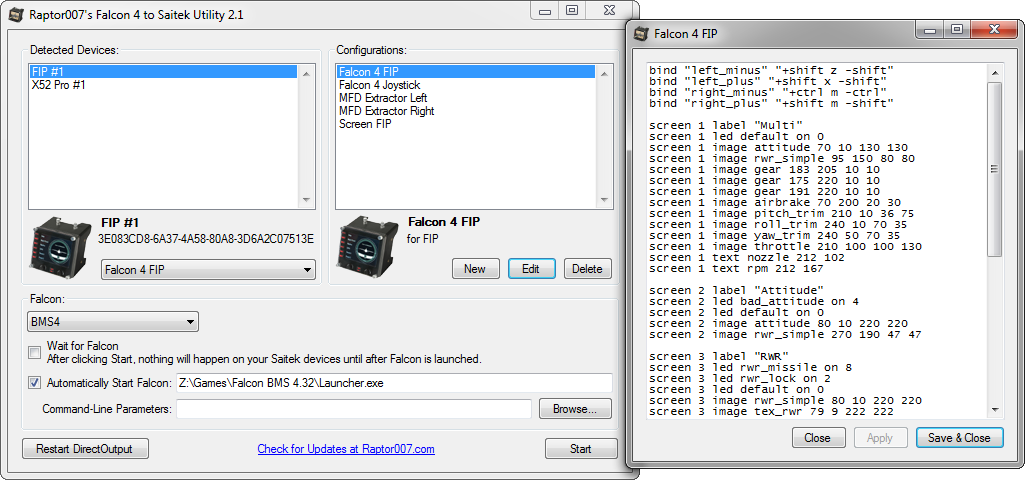Image resolution: width=1025 pixels, height=480 pixels.
Task: Click line 'screen 3 led rwr_missile on 8'
Action: 750,368
